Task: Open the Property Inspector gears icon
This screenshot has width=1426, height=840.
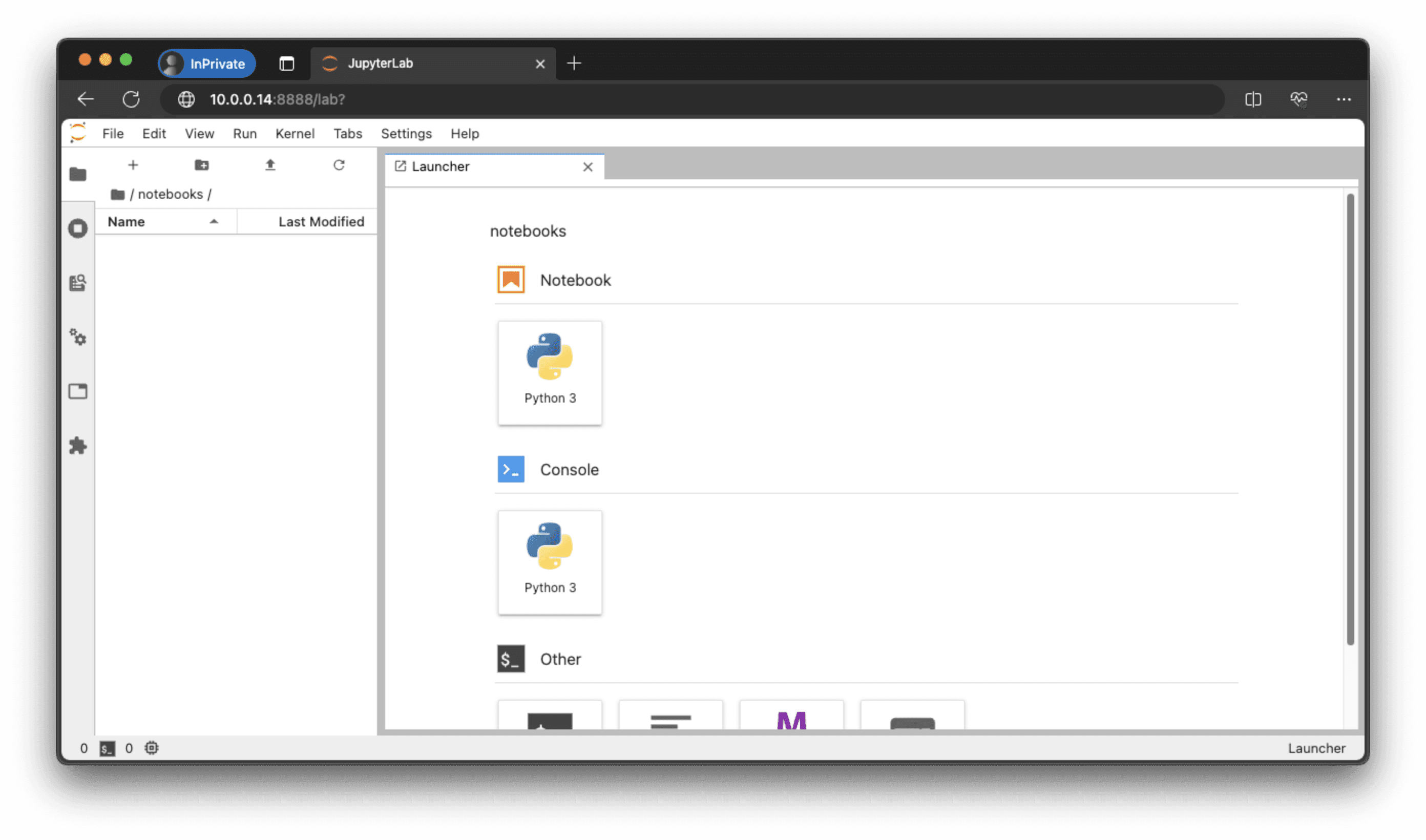Action: pos(78,338)
